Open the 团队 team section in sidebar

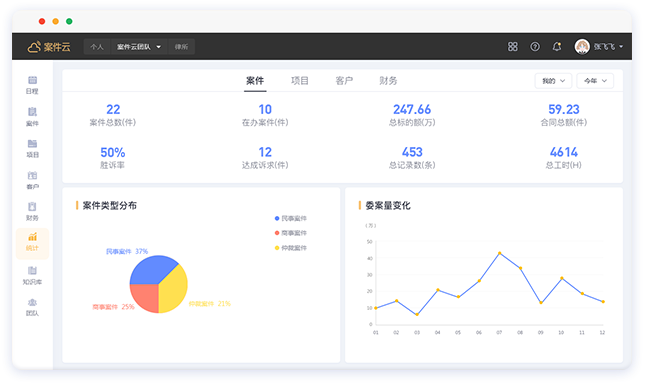32,307
